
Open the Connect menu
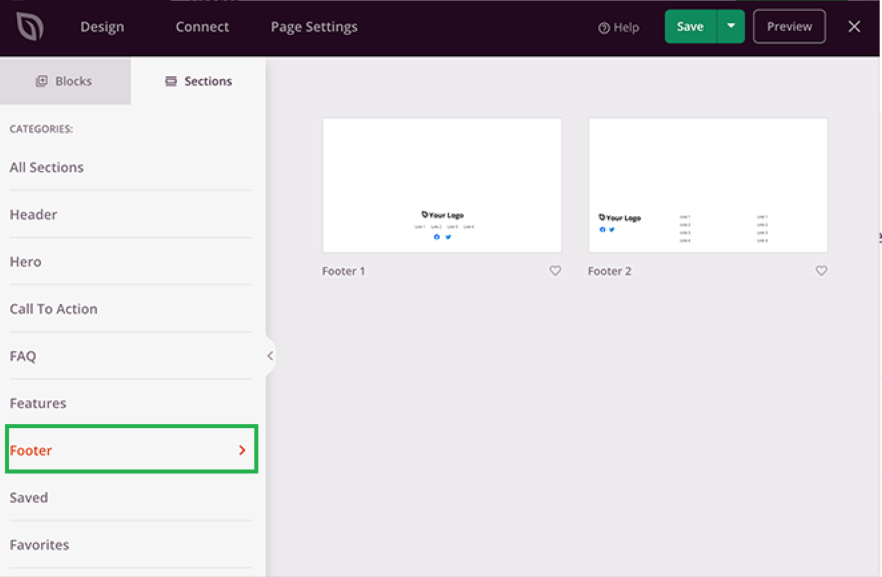coord(202,27)
